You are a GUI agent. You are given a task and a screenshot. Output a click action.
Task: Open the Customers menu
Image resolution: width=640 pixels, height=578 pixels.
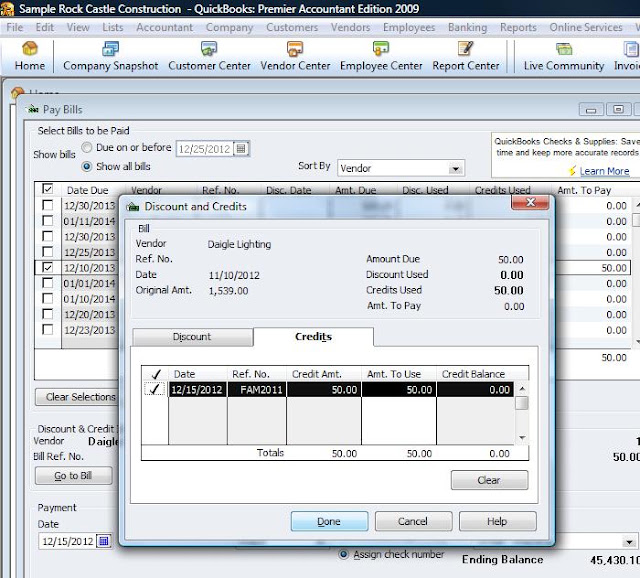(x=292, y=27)
